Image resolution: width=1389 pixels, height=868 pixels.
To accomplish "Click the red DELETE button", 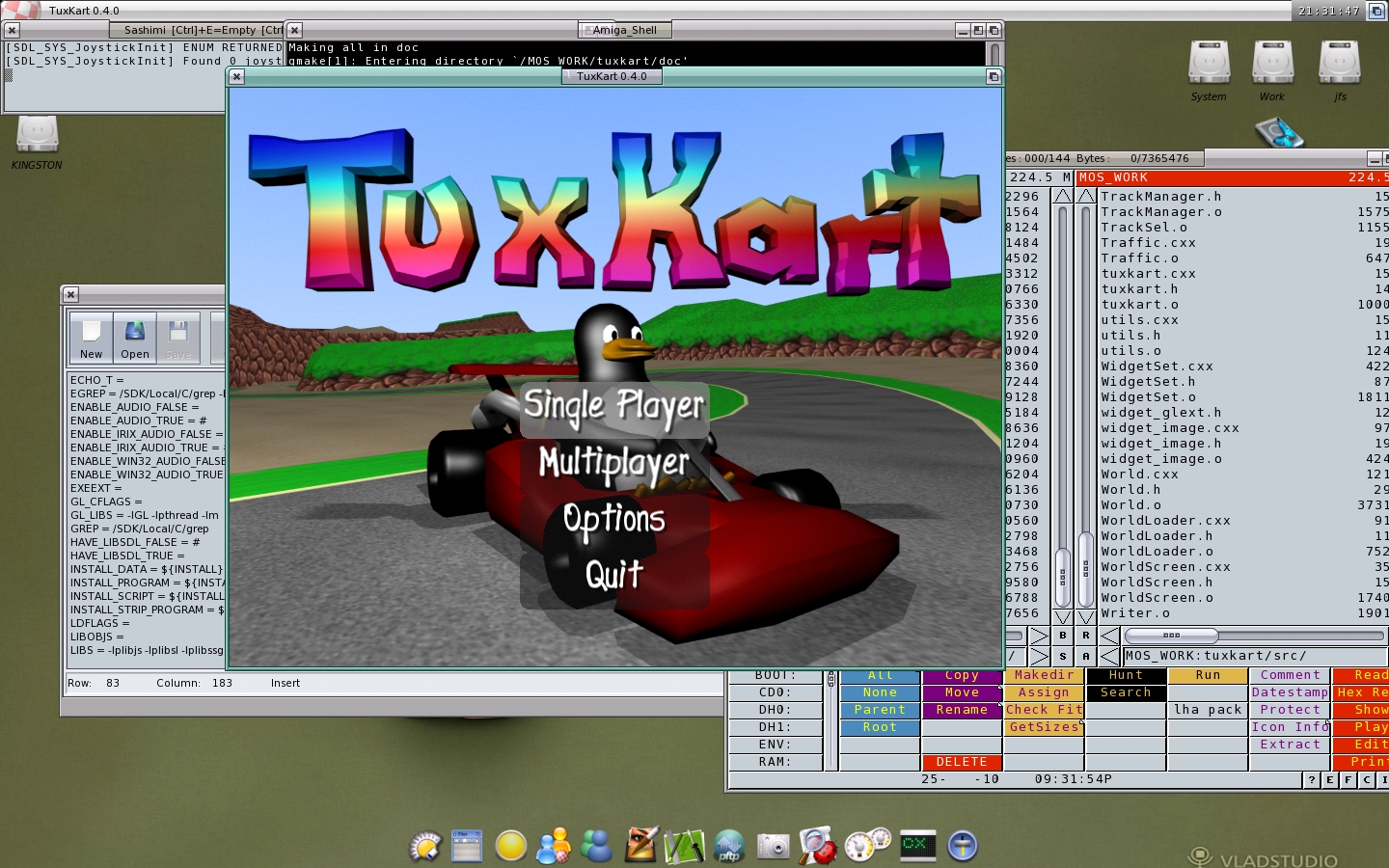I will (962, 762).
